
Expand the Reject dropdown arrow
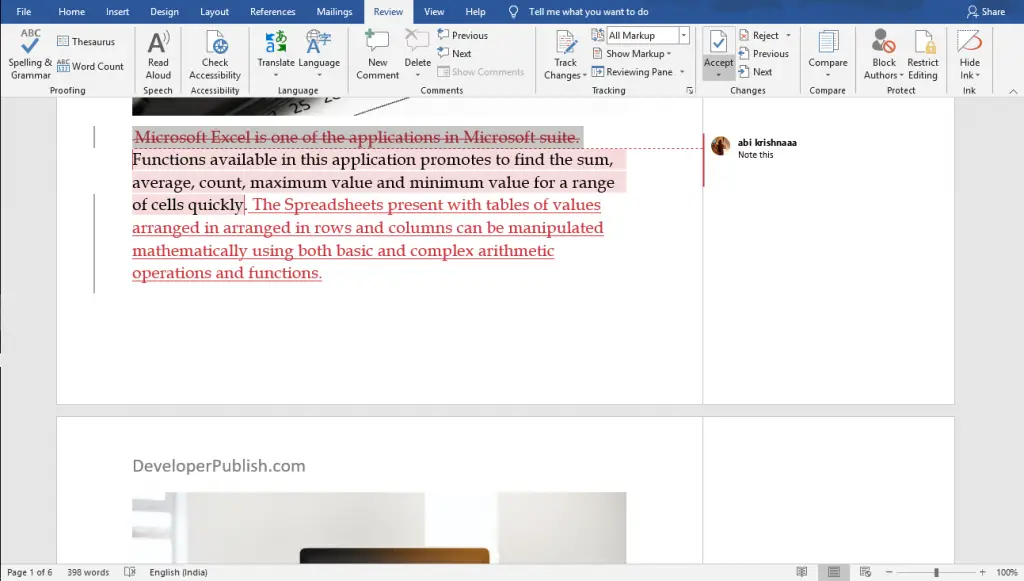click(x=788, y=35)
